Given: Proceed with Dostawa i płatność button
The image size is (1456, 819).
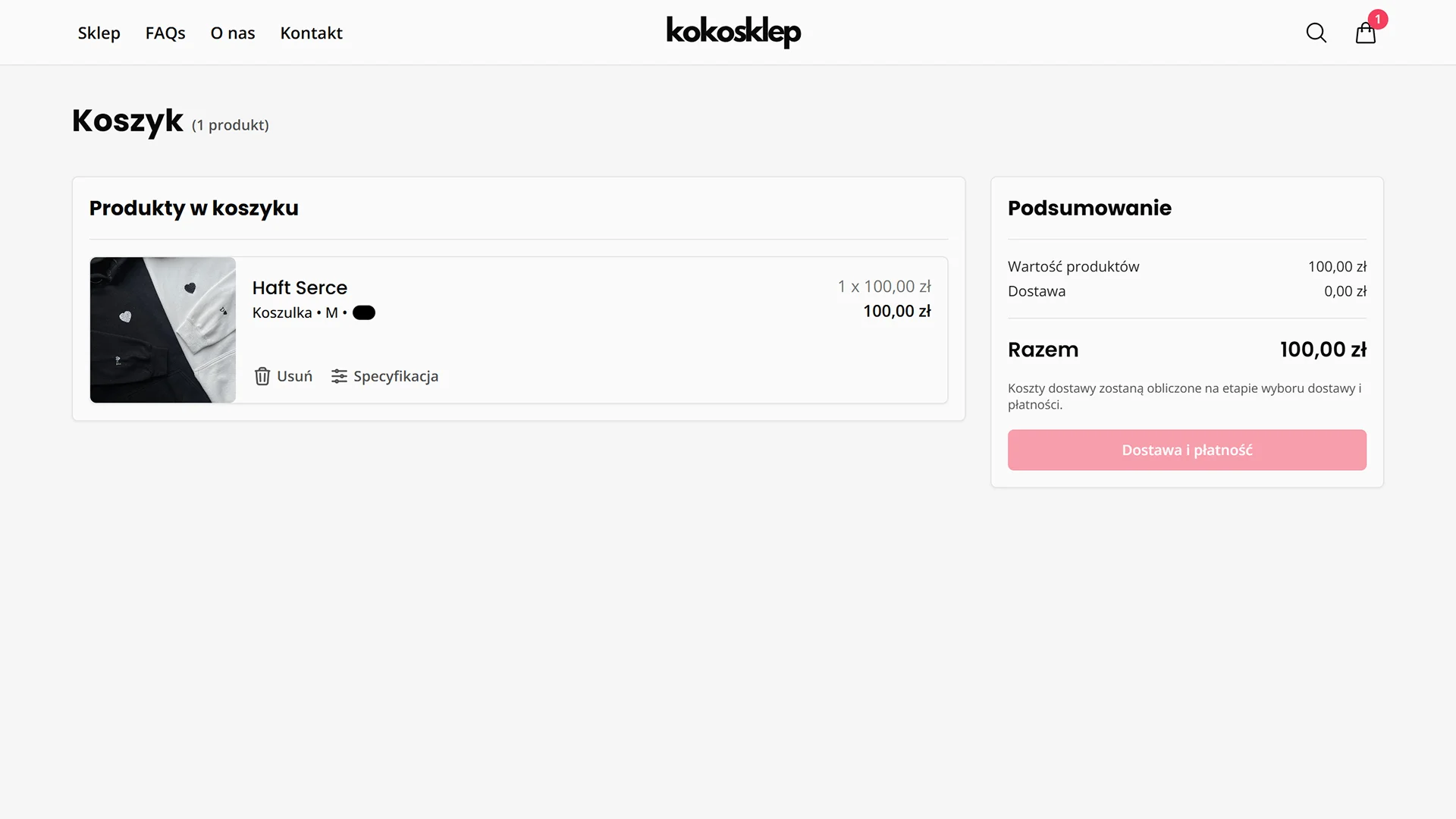Looking at the screenshot, I should 1187,450.
